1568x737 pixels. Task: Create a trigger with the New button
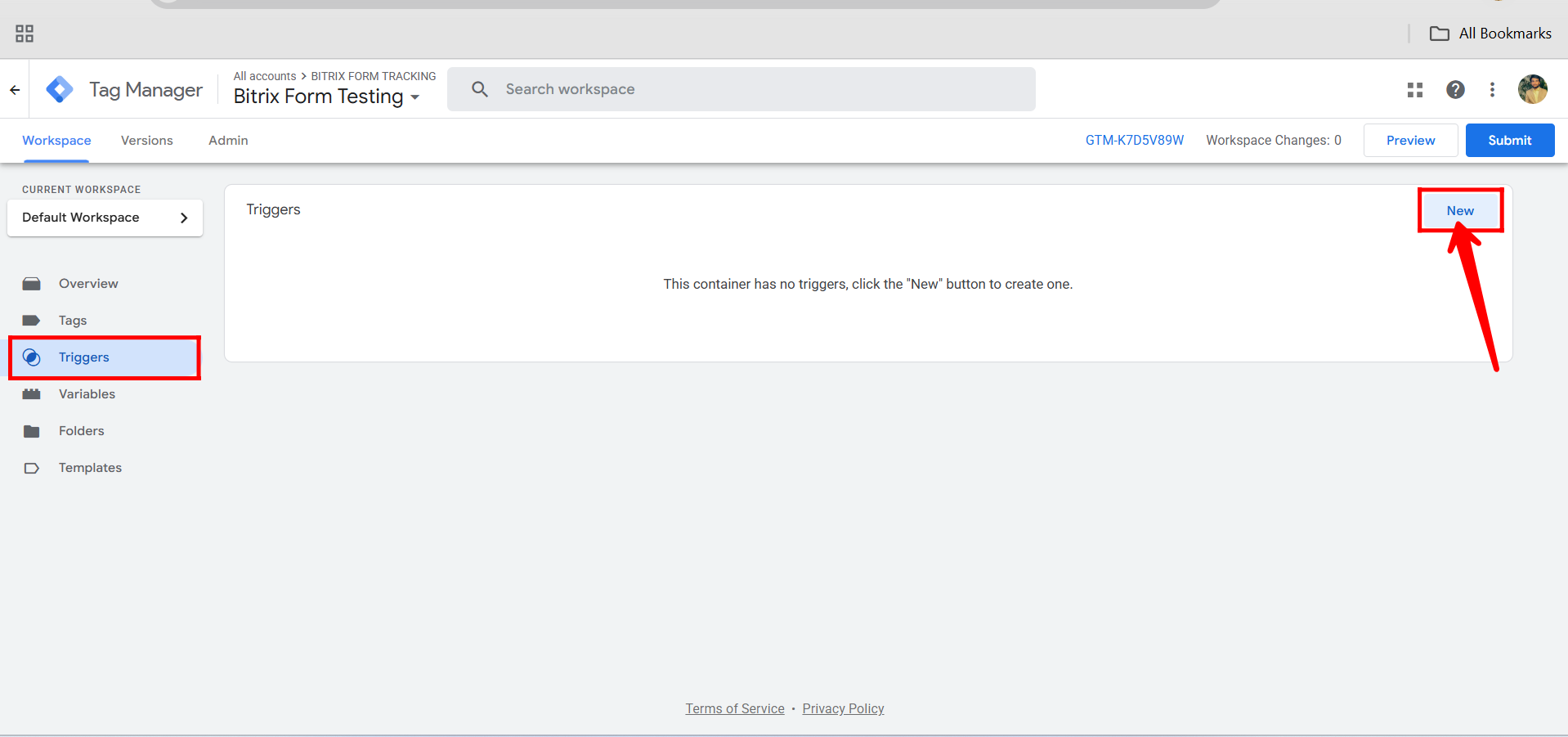[x=1460, y=211]
